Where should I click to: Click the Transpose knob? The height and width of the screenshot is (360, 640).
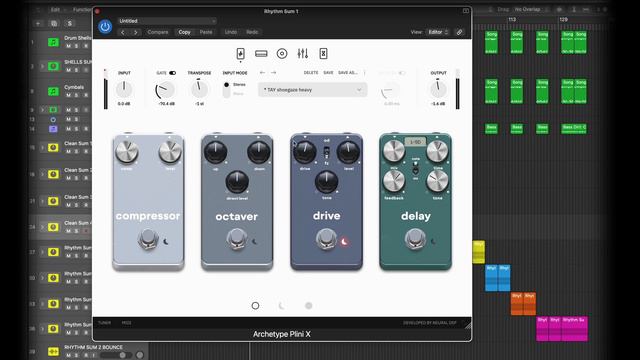(199, 89)
